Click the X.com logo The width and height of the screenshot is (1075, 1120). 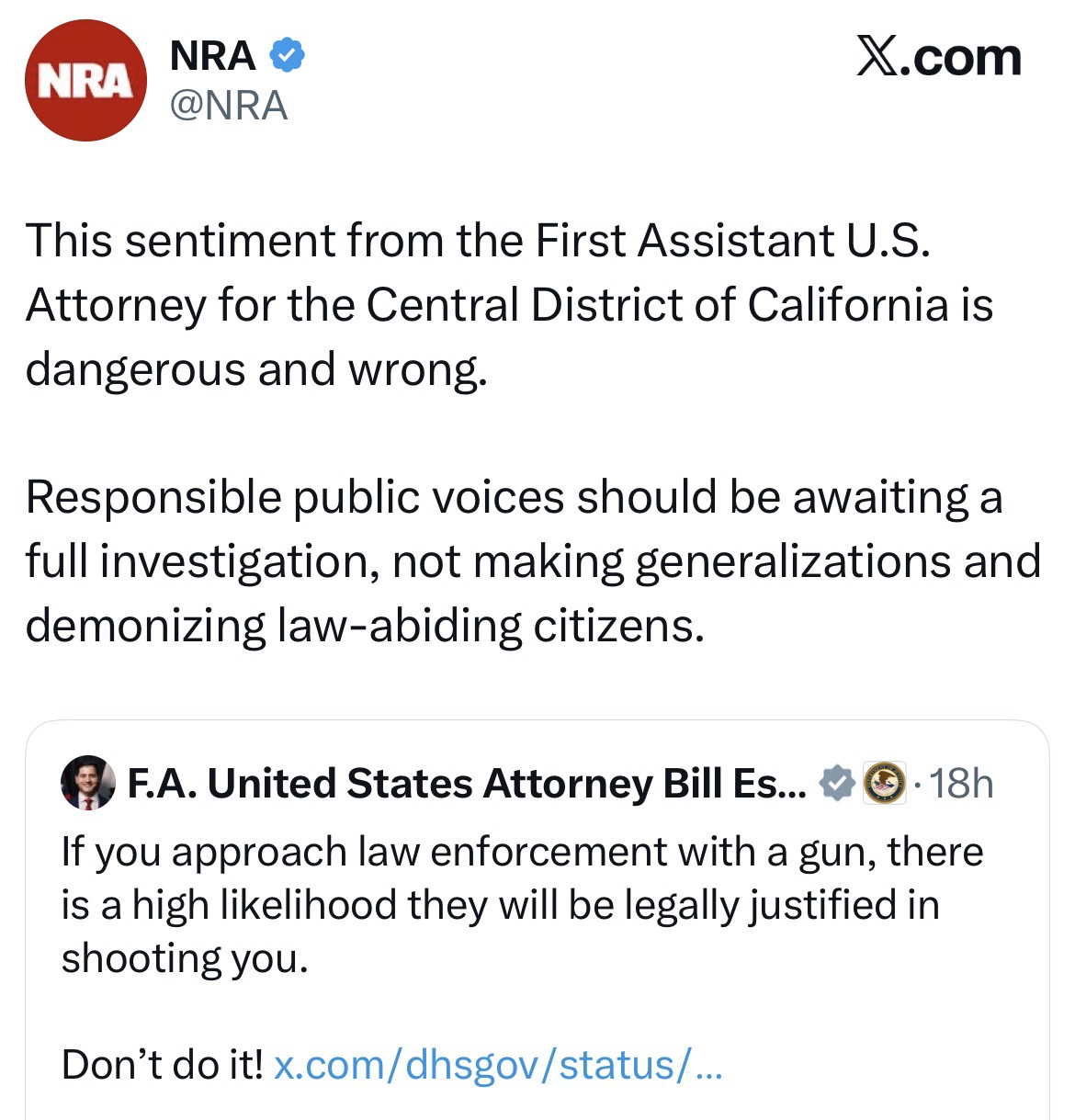(938, 58)
